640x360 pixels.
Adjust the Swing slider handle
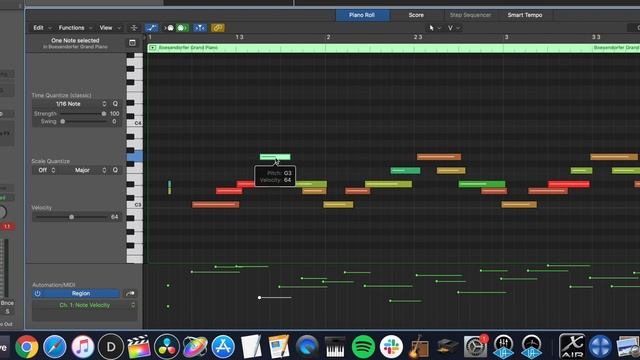pos(62,122)
